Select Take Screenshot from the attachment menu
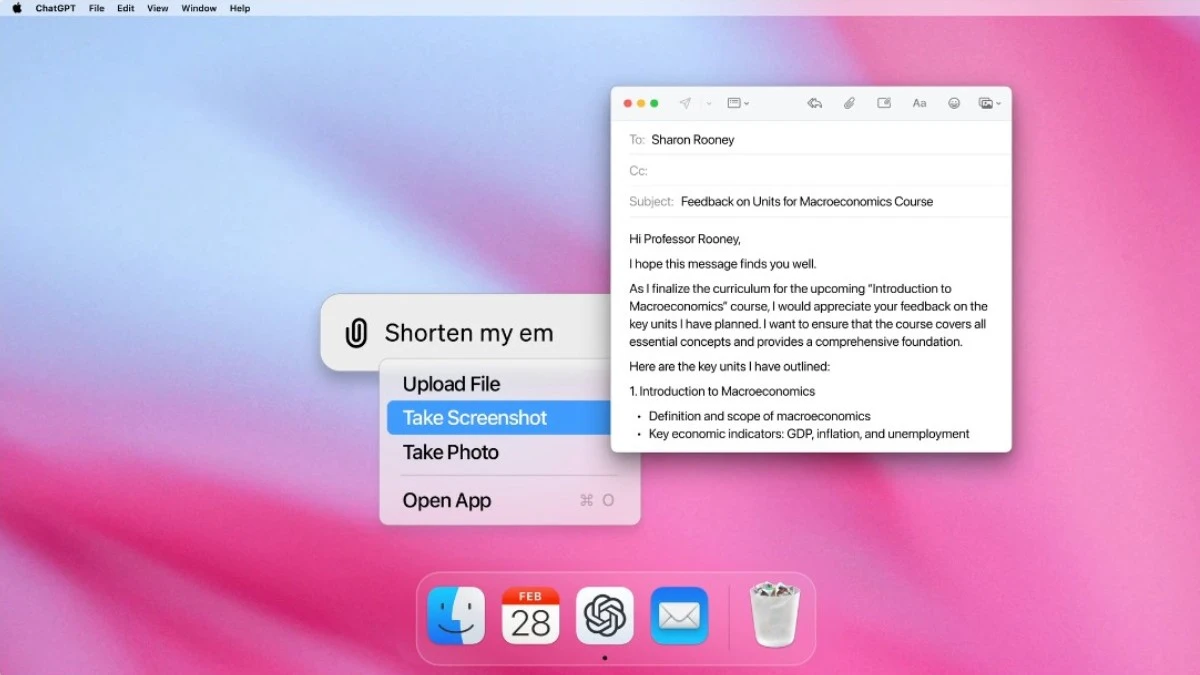Viewport: 1200px width, 675px height. pos(475,417)
